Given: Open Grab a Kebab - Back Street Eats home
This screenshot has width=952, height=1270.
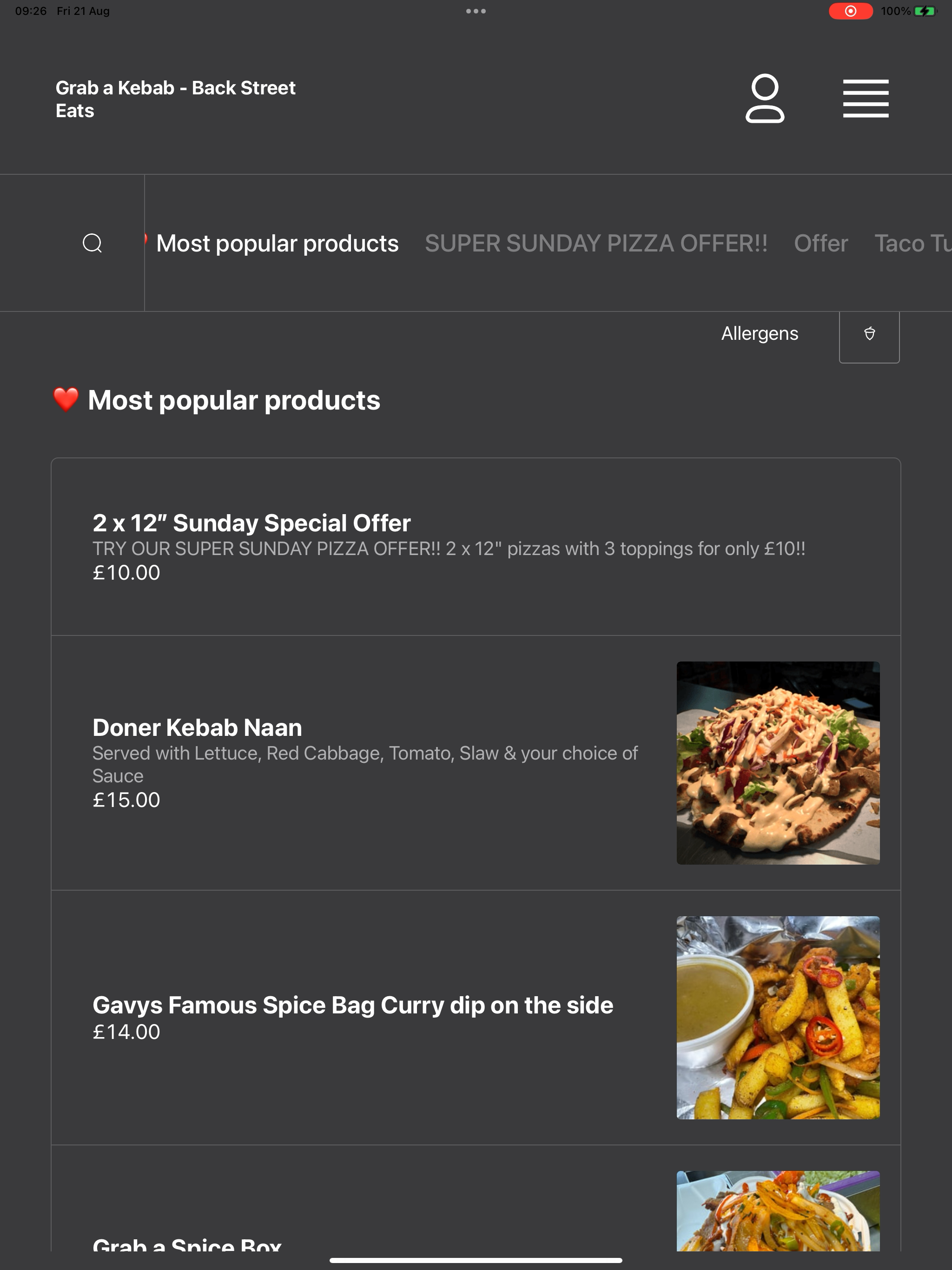Looking at the screenshot, I should 175,99.
